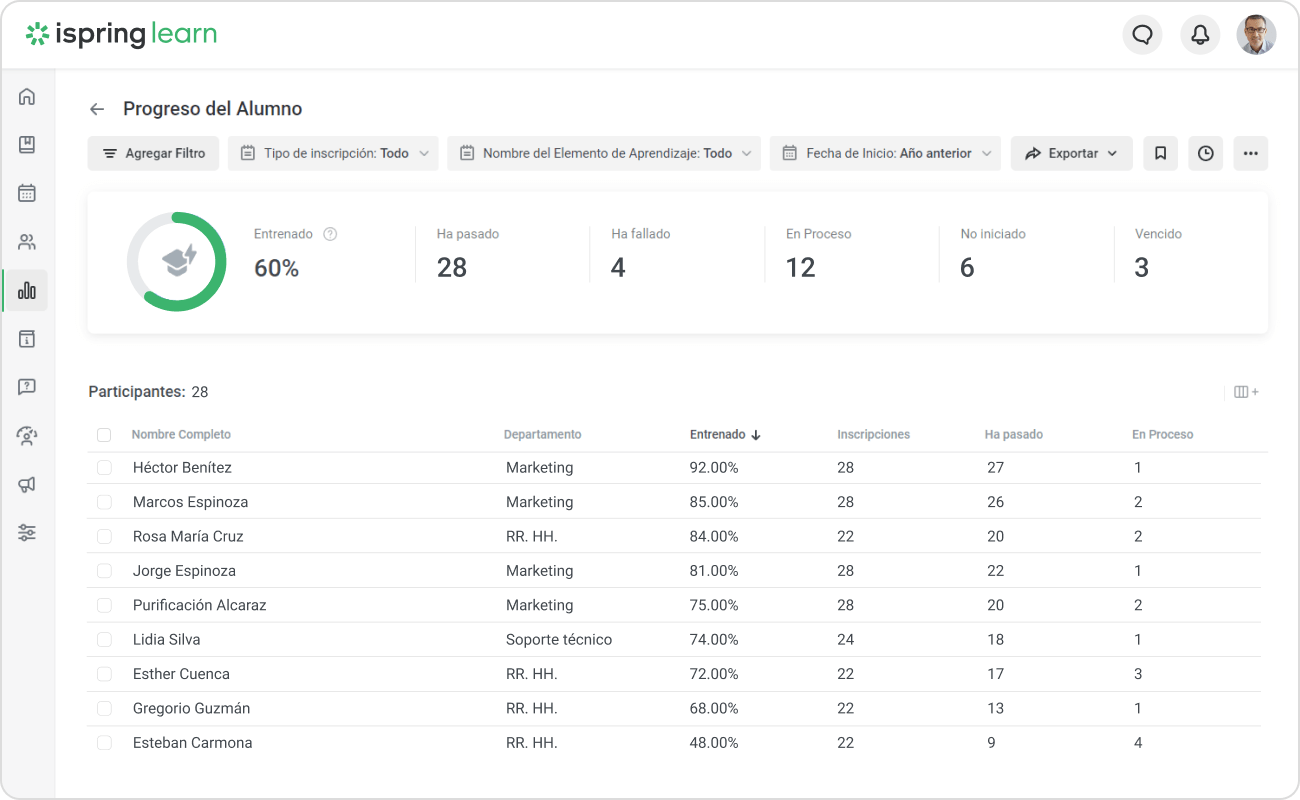Check the box for Héctor Benítez
The width and height of the screenshot is (1300, 800).
pyautogui.click(x=104, y=468)
